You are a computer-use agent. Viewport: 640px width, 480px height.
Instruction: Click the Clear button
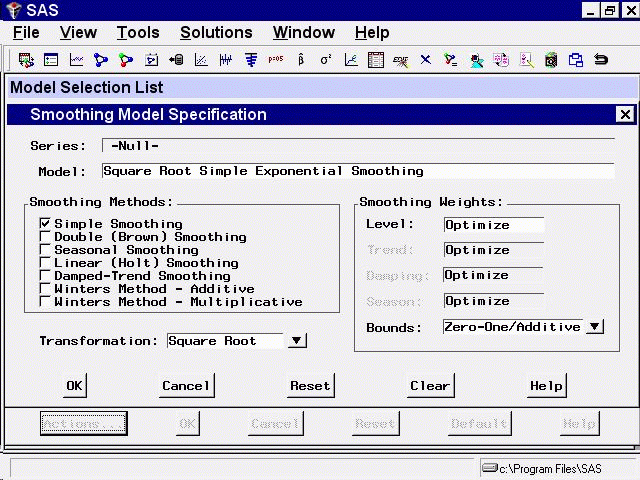[430, 385]
